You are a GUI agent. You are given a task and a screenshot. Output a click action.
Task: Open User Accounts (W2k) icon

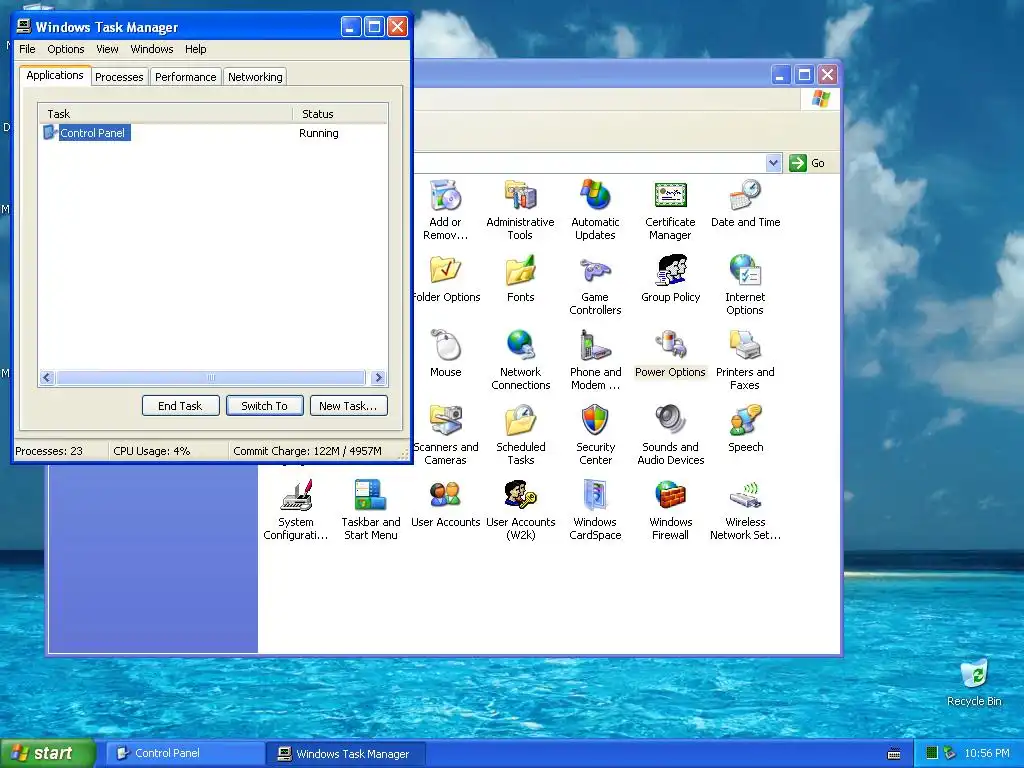tap(520, 511)
